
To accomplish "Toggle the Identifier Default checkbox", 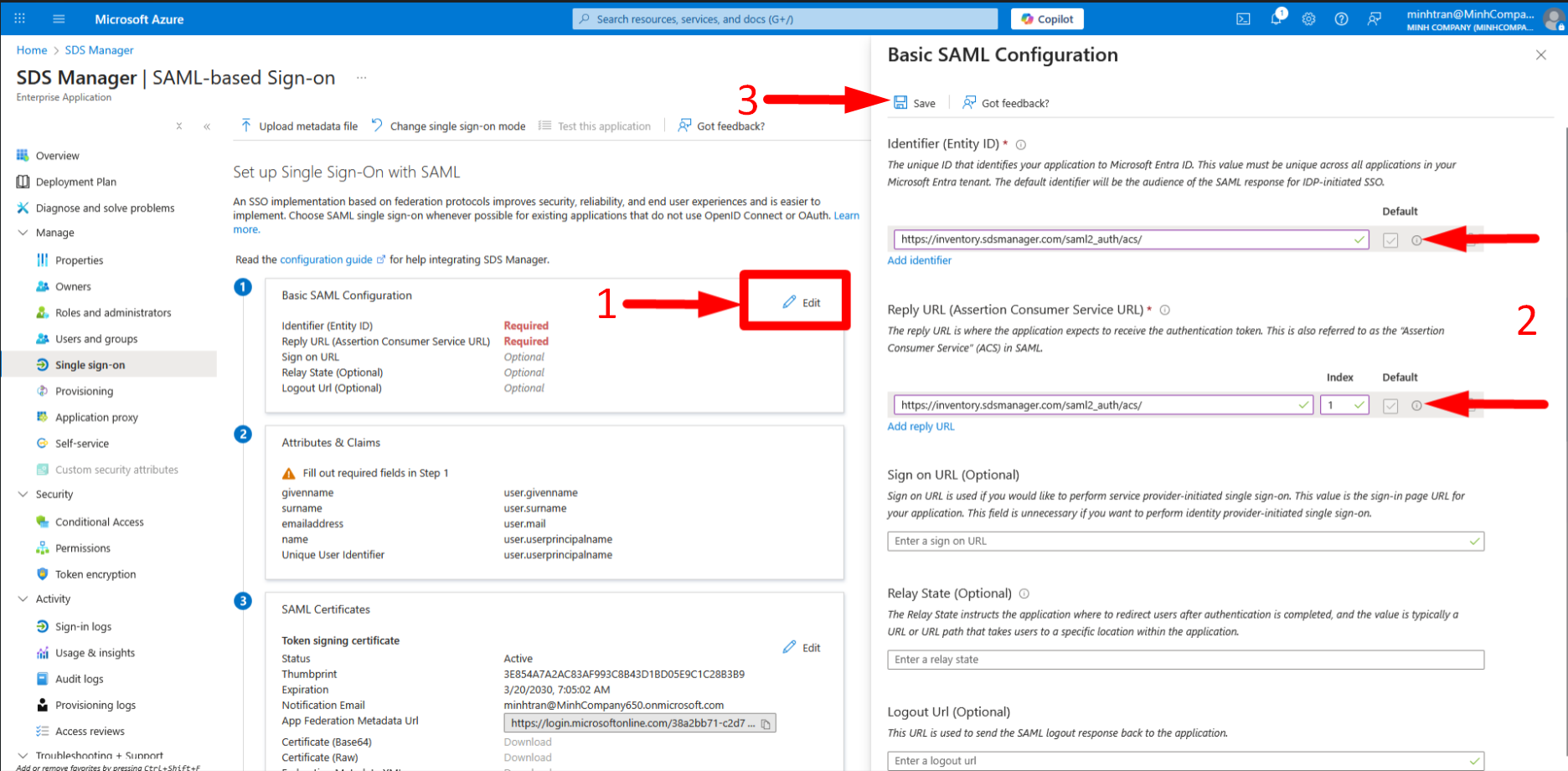I will 1390,240.
